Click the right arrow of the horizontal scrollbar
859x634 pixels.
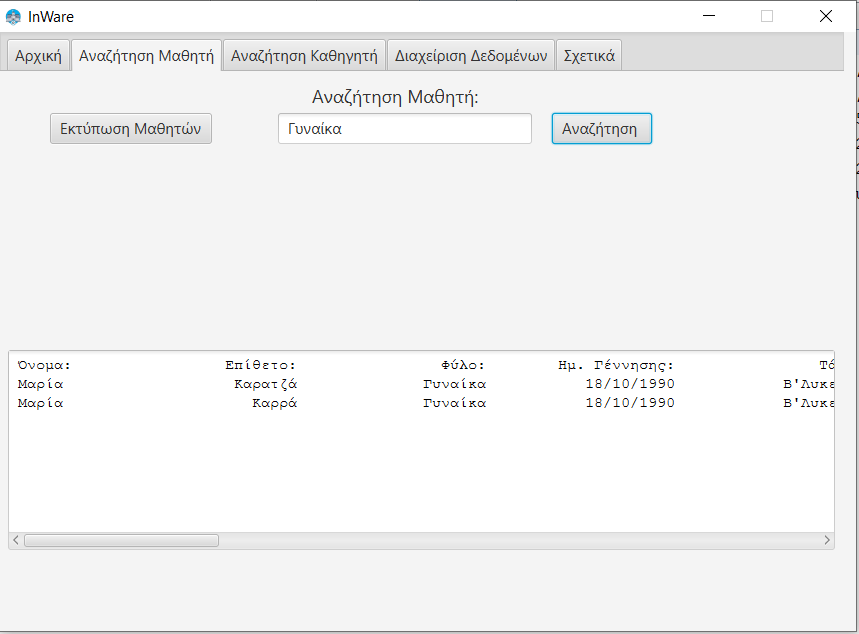(827, 539)
